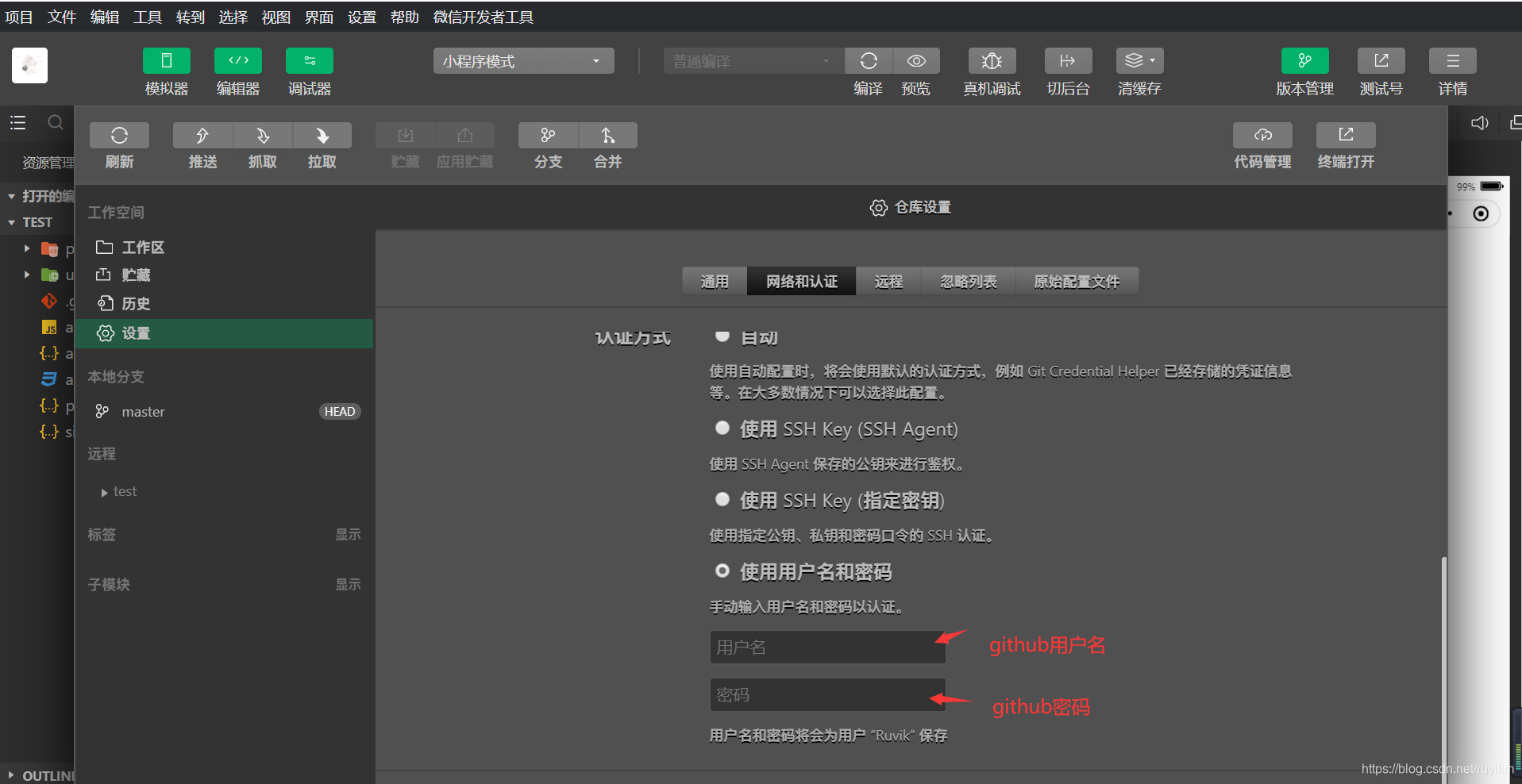Toggle the simulator (模拟器) panel button
This screenshot has width=1522, height=784.
click(x=166, y=61)
